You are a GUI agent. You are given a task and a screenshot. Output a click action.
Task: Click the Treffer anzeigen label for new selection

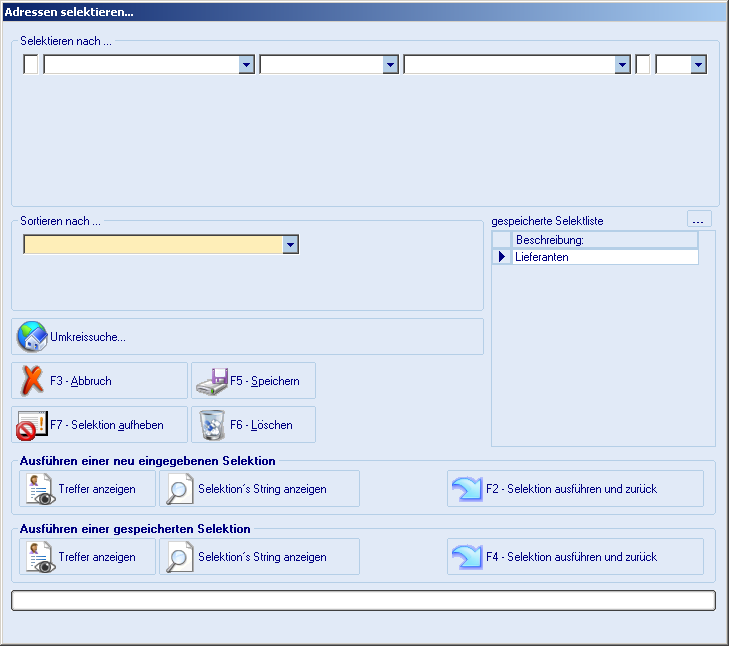97,489
